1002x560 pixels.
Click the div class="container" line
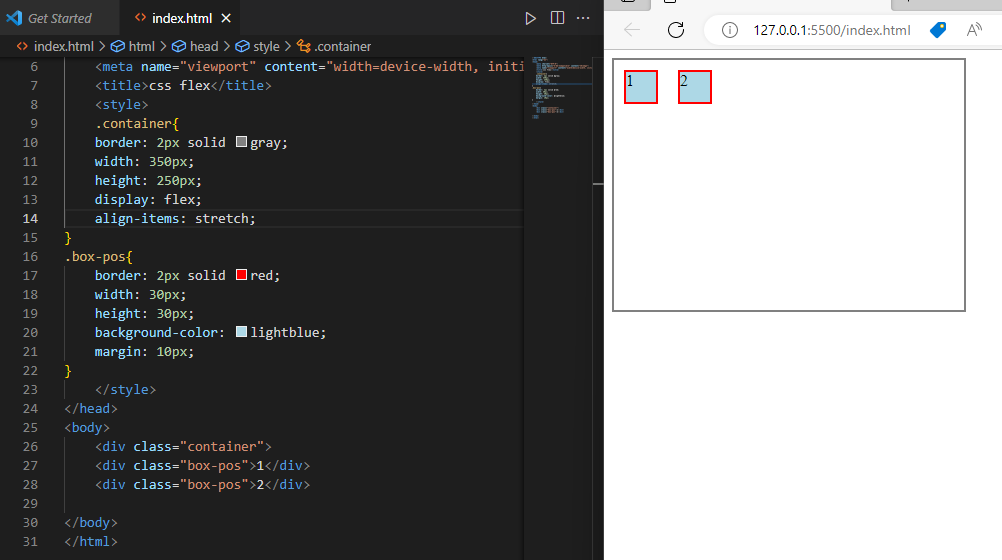(183, 446)
